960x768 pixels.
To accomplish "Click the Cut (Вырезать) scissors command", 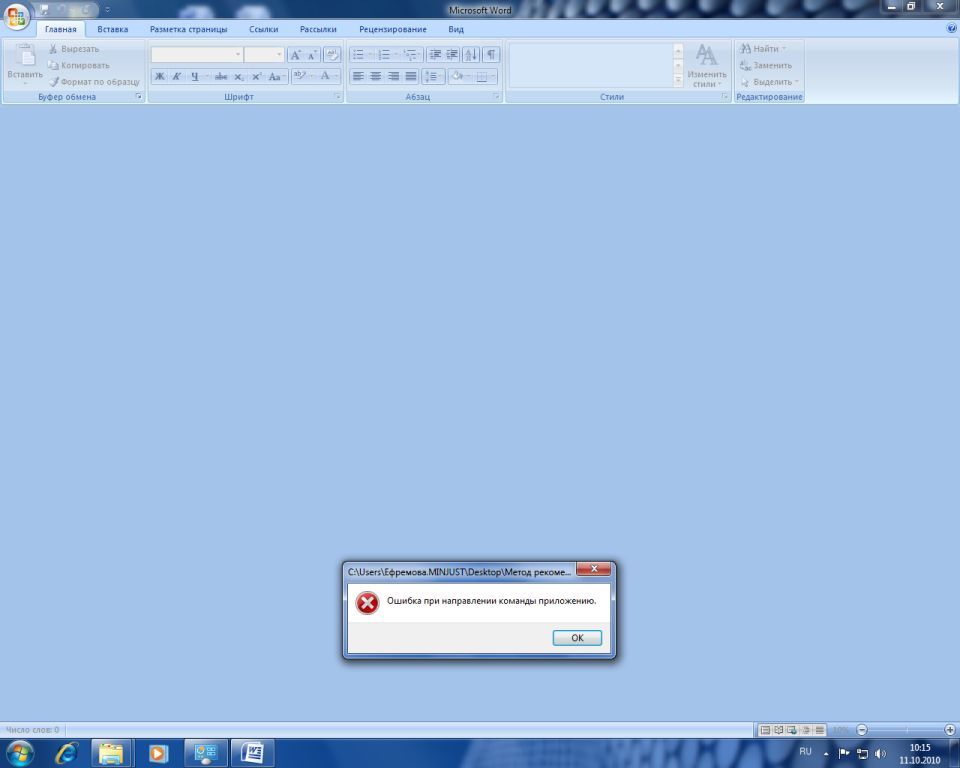I will 73,48.
